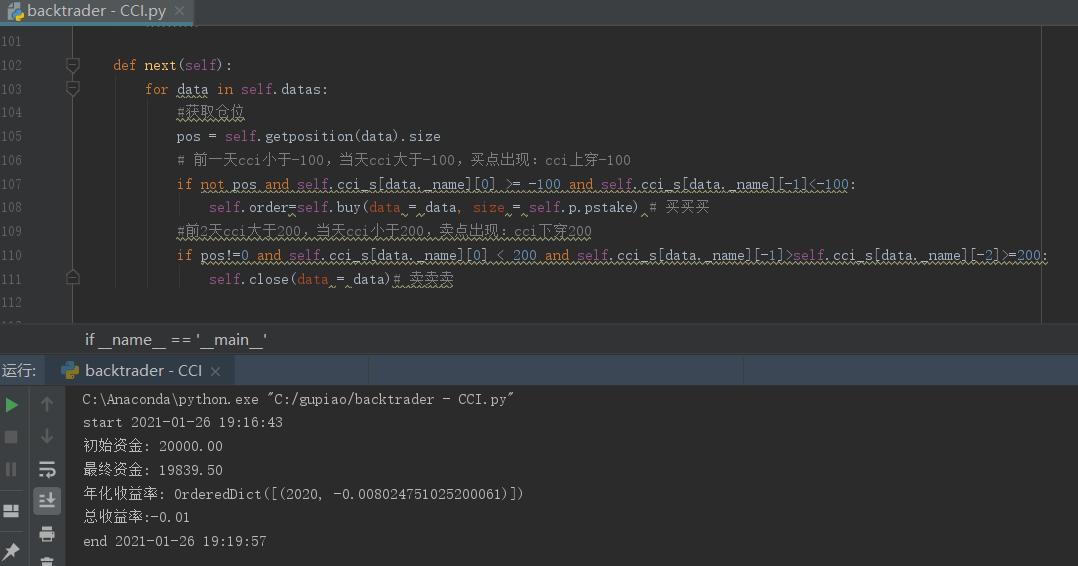Click the C:\Anaconda\python.exe command line in the console

pos(298,400)
